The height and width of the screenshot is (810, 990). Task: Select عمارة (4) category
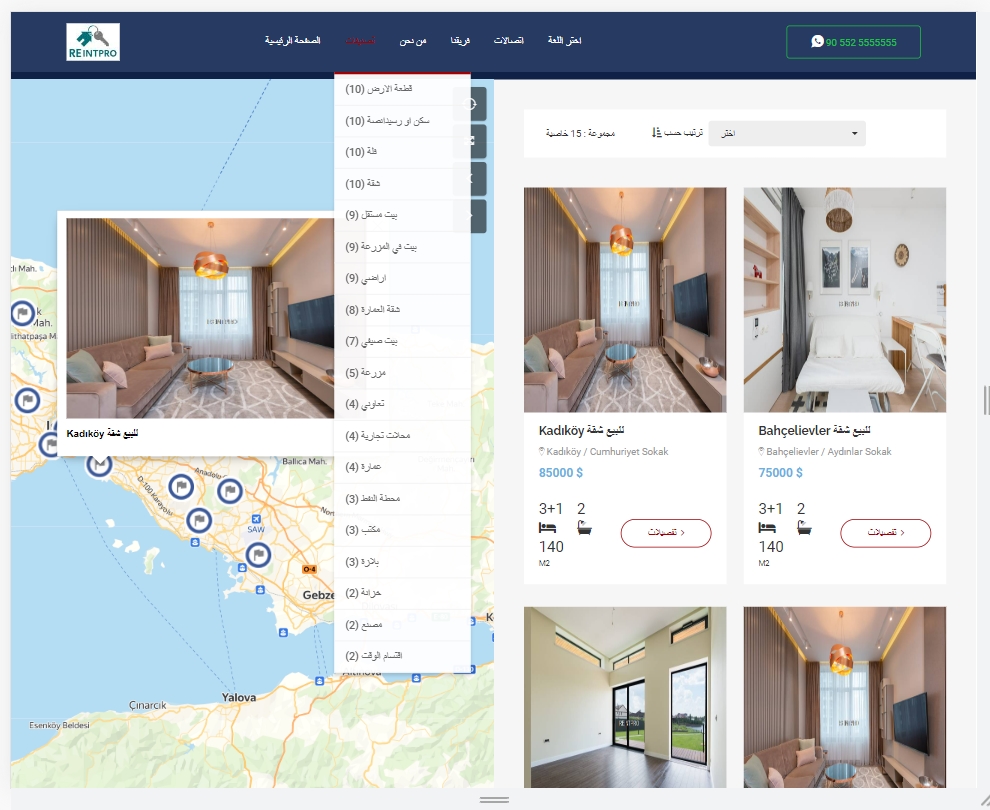coord(402,467)
